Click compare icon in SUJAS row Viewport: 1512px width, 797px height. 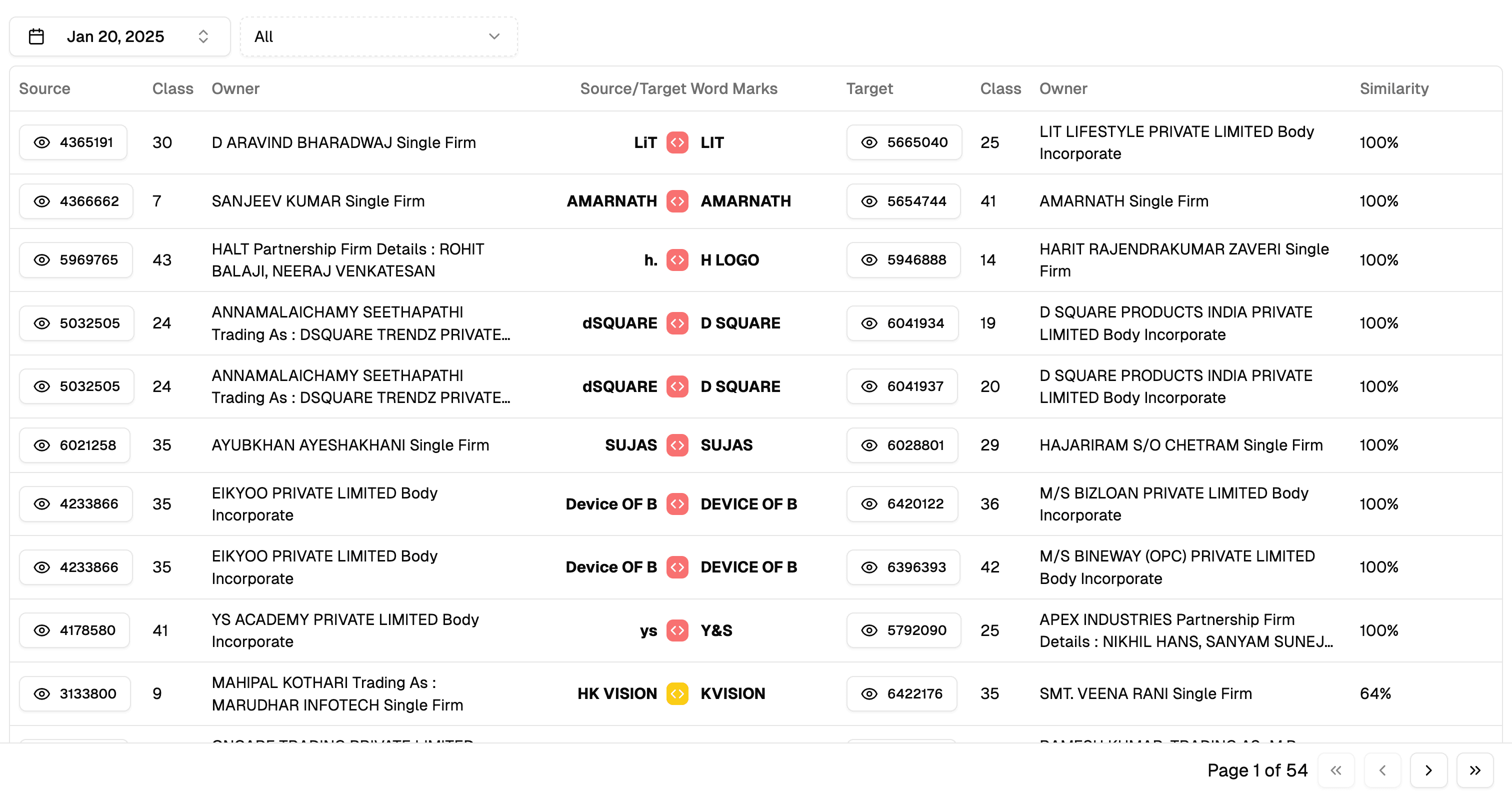pyautogui.click(x=677, y=445)
